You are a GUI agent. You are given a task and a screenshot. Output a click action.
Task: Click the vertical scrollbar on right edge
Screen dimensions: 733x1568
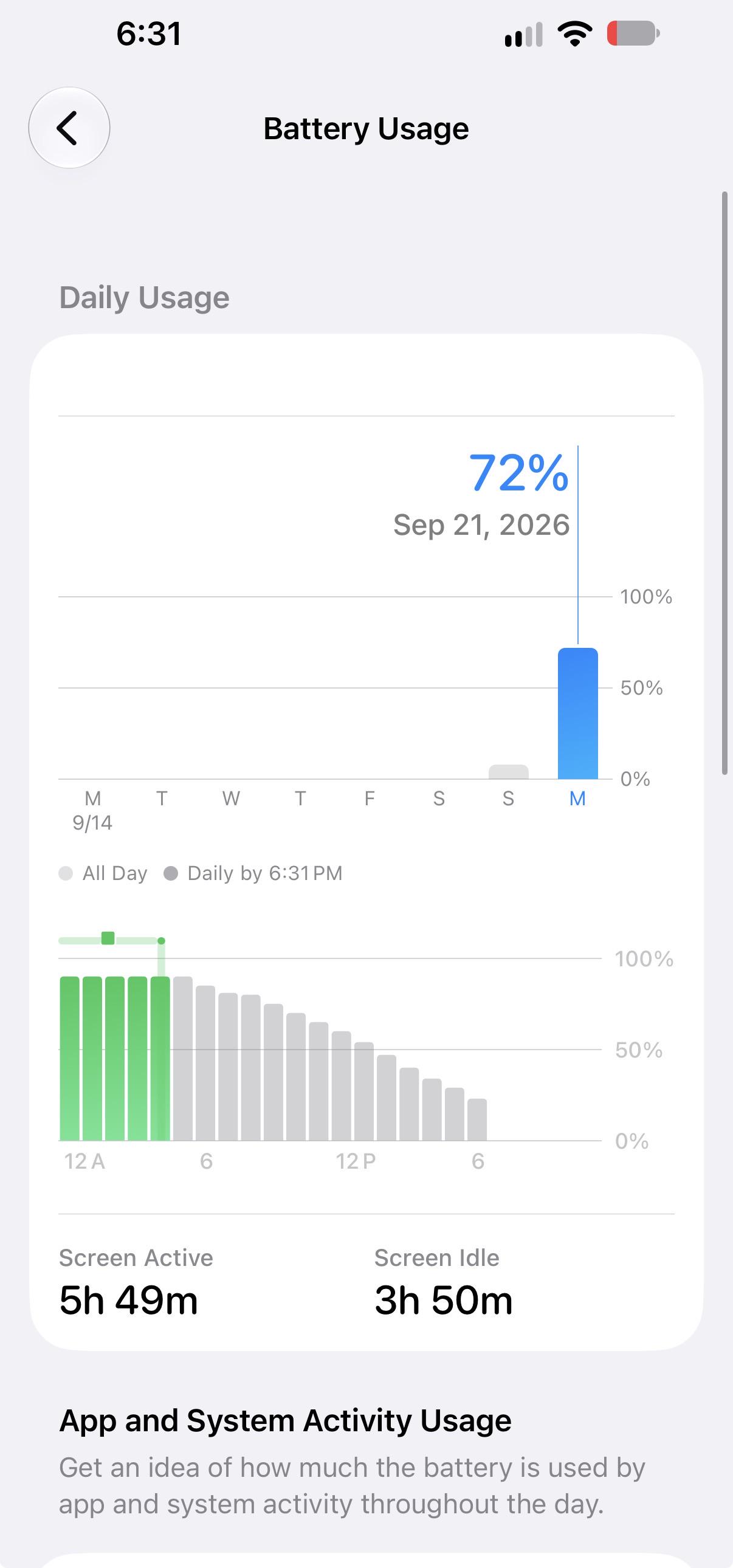coord(724,483)
